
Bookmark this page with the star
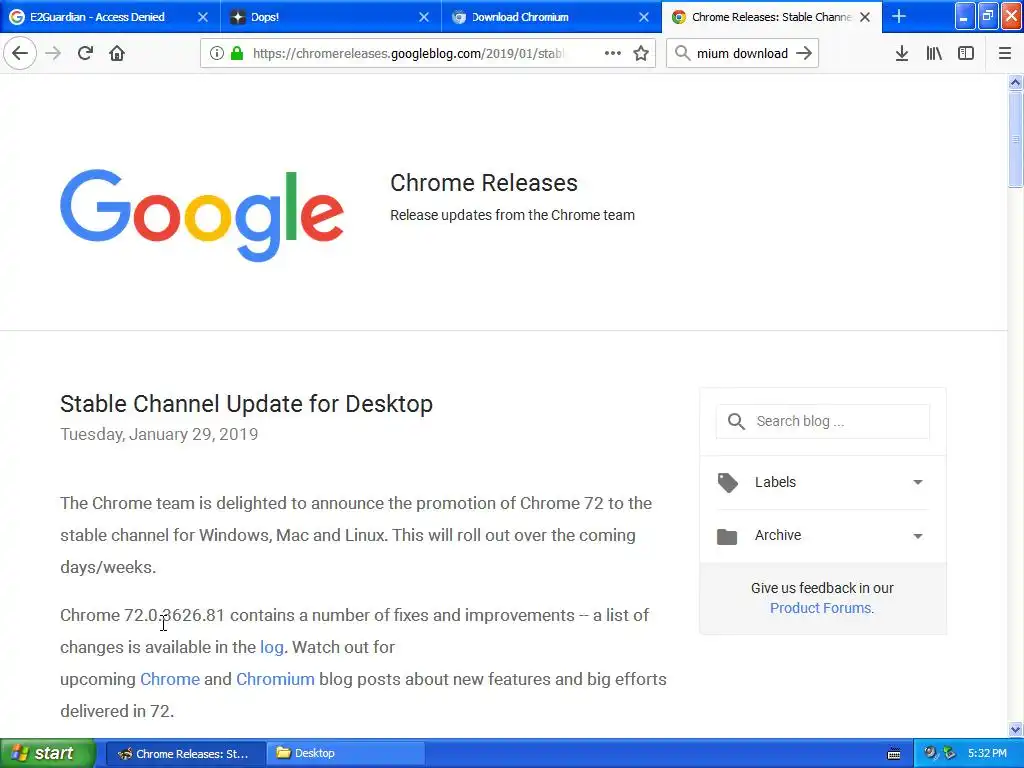[641, 53]
